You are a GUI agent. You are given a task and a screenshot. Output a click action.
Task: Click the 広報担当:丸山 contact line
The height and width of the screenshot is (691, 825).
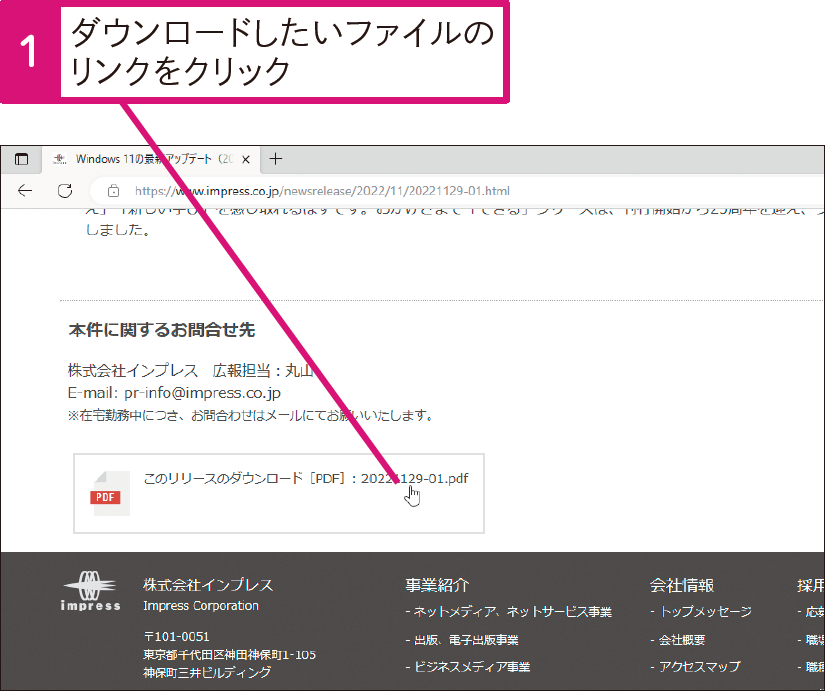pyautogui.click(x=263, y=371)
